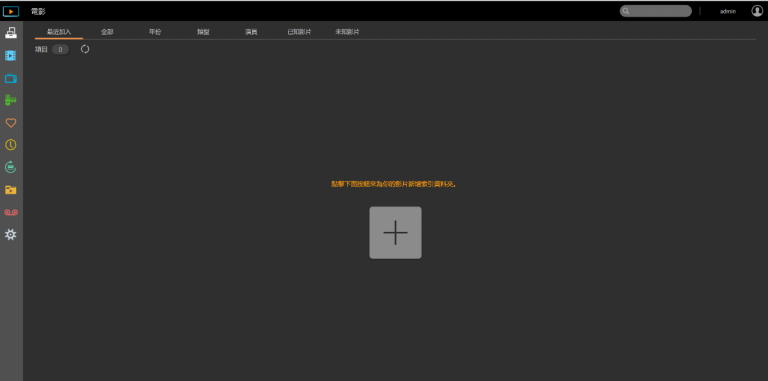The height and width of the screenshot is (381, 768).
Task: Click the app logo in the top-left corner
Action: coord(11,11)
